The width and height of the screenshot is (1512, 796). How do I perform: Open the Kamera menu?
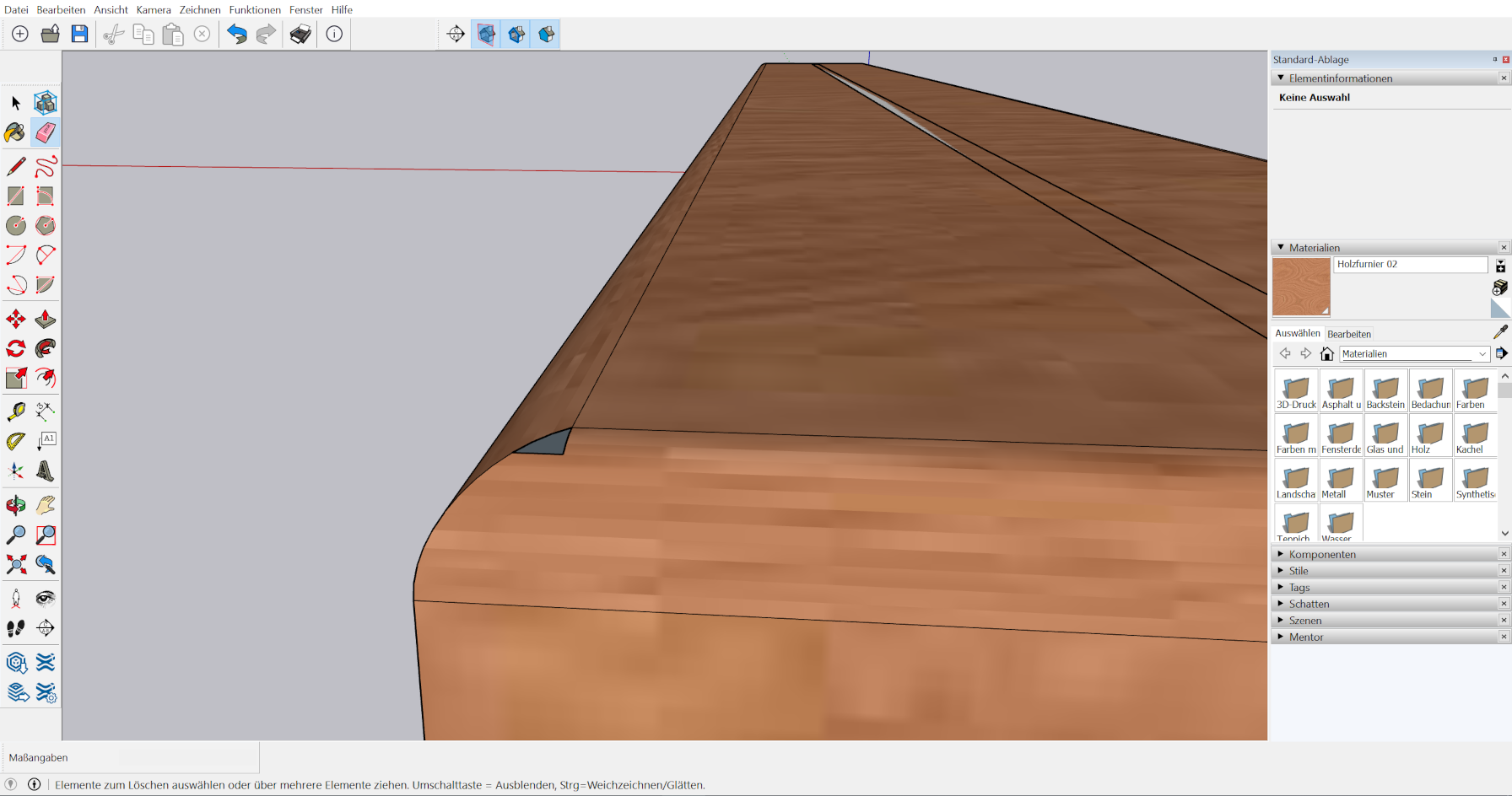pos(154,9)
